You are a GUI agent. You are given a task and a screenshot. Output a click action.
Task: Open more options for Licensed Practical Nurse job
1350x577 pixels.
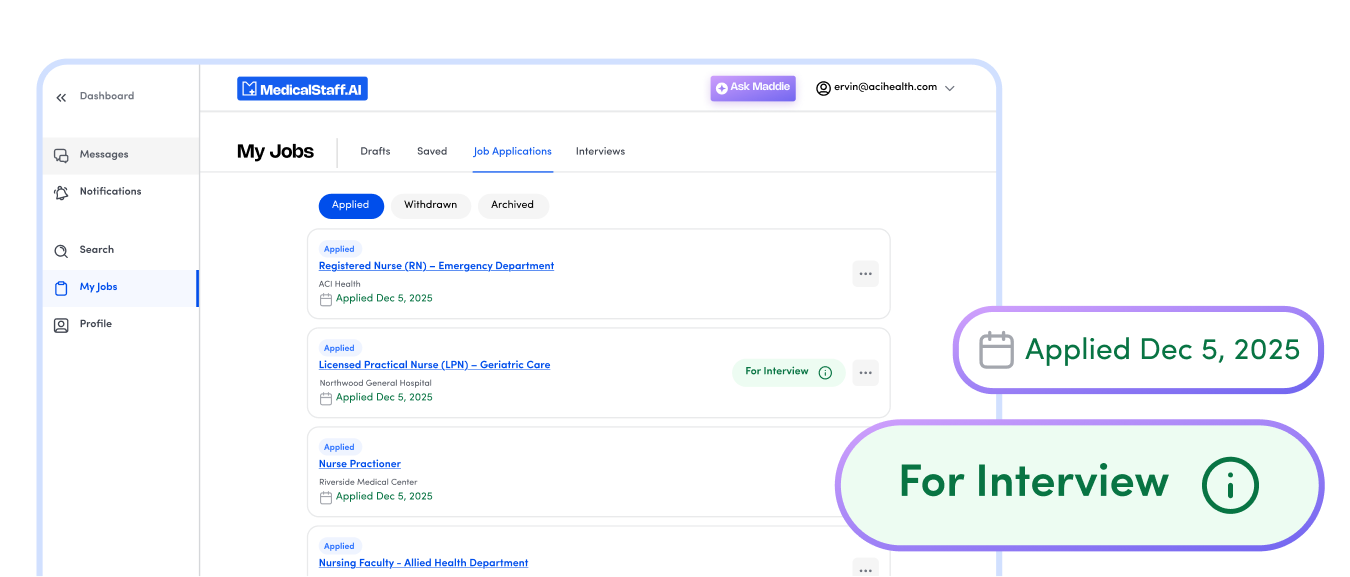coord(865,373)
